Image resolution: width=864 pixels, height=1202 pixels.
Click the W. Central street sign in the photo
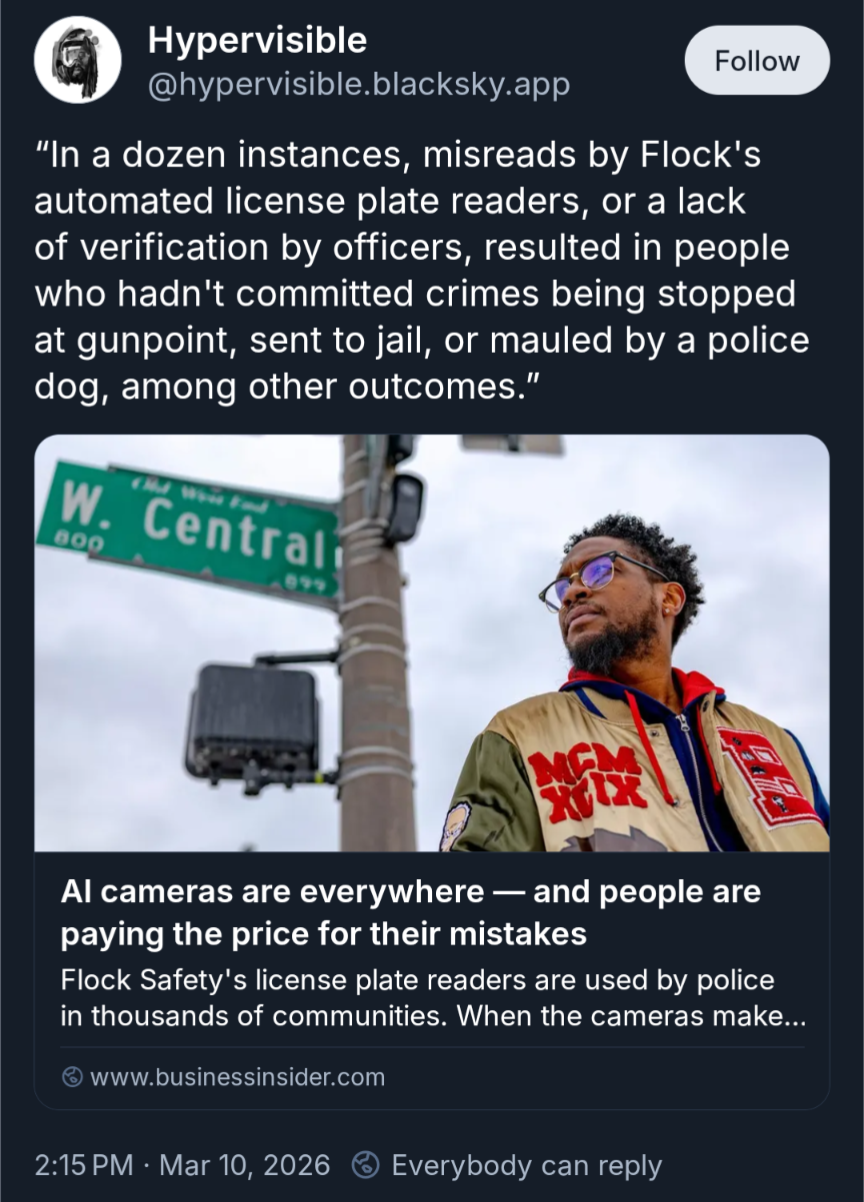[188, 532]
